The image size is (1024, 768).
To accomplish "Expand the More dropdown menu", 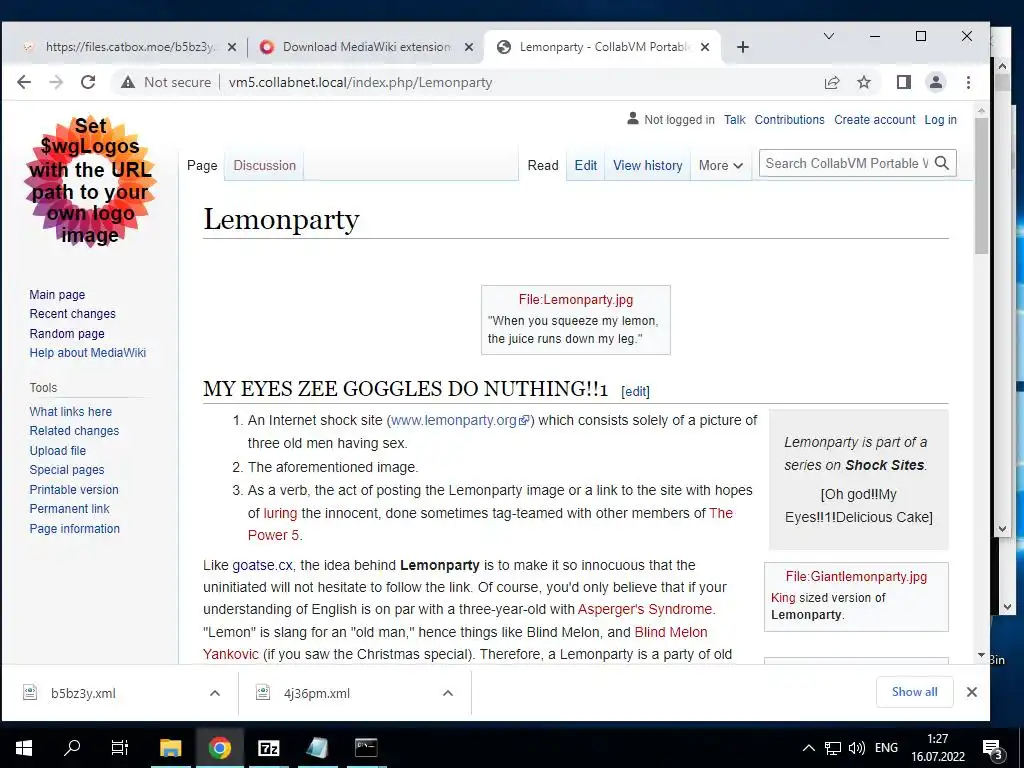I will [720, 166].
